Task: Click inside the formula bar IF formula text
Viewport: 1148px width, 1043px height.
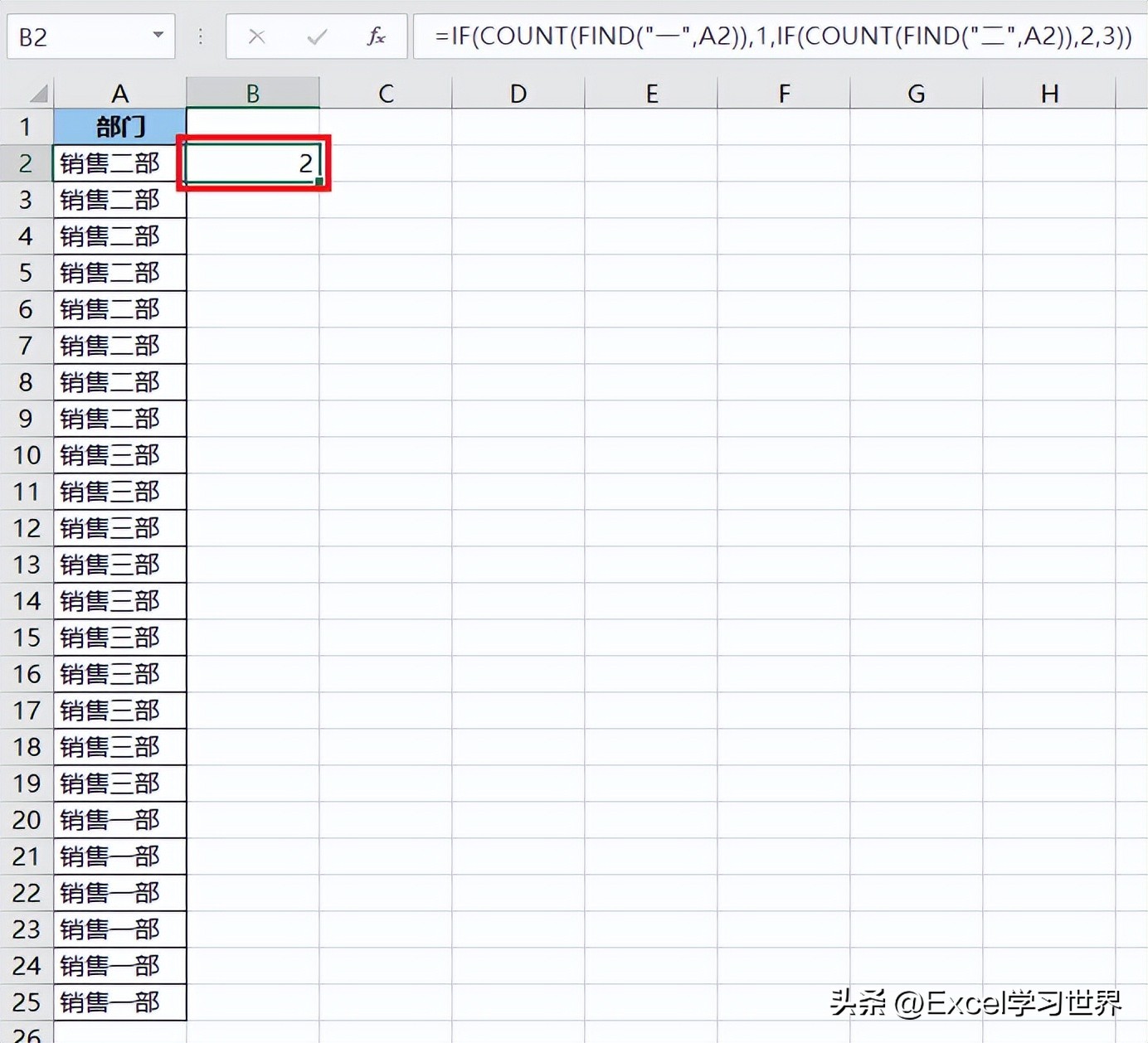Action: click(783, 36)
